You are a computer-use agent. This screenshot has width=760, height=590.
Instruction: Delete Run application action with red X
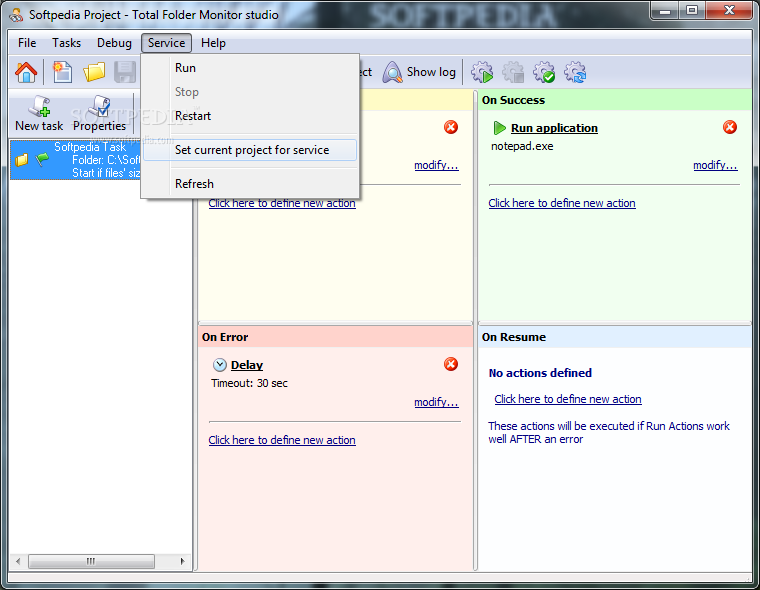pos(729,127)
